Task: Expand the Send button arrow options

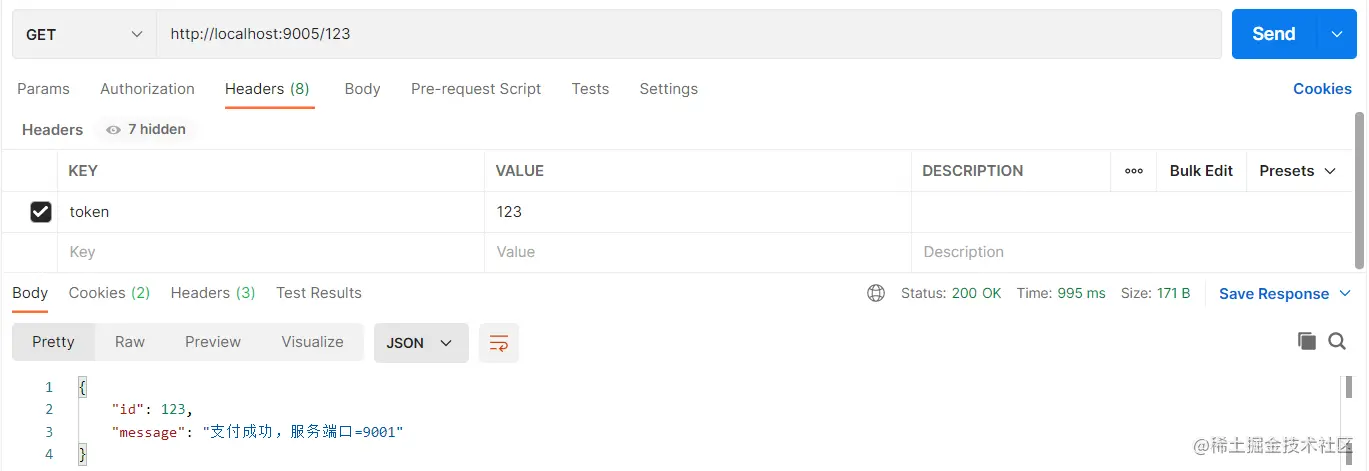Action: pos(1337,34)
